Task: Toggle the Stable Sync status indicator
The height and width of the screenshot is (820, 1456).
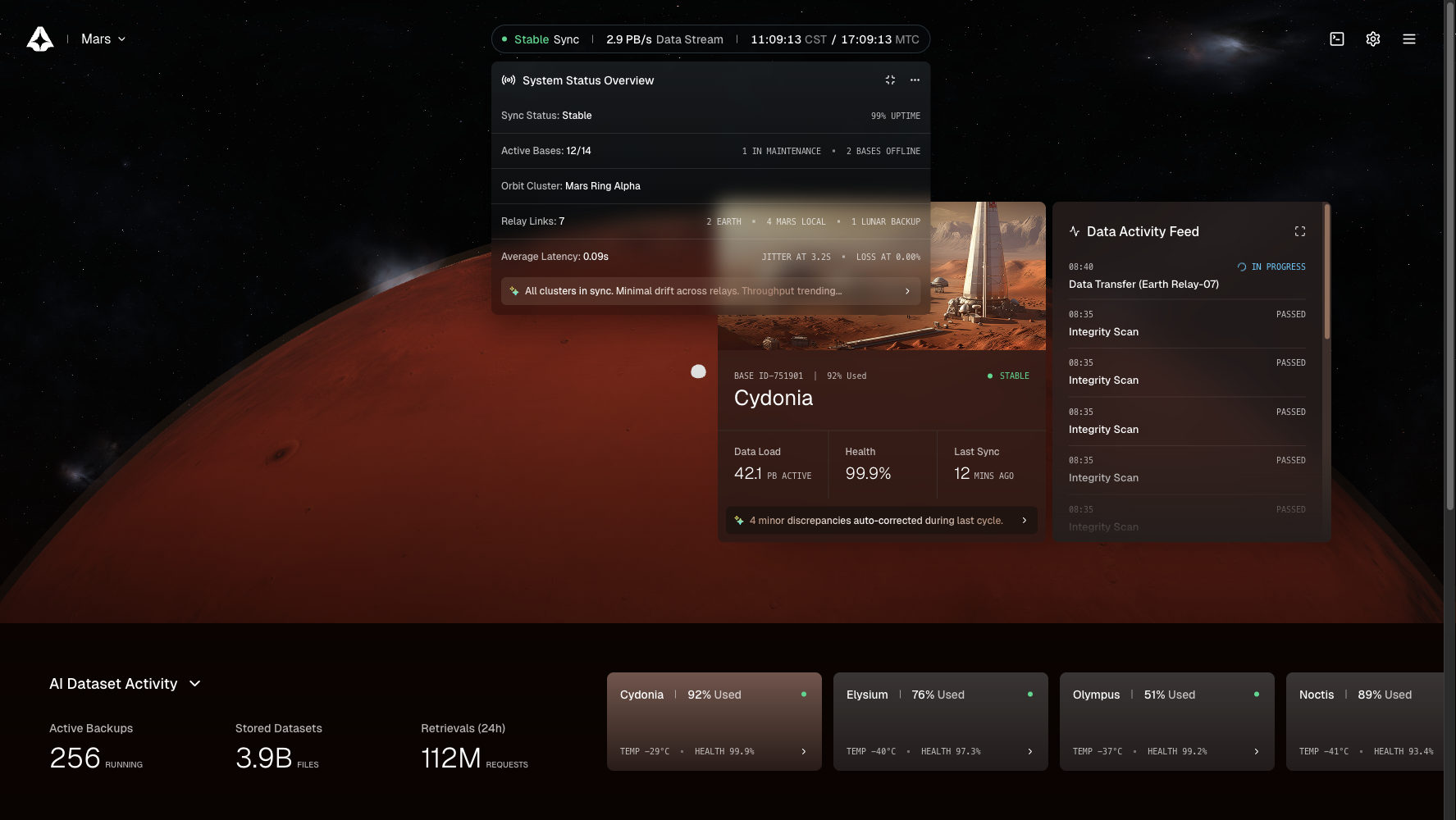Action: (x=504, y=39)
